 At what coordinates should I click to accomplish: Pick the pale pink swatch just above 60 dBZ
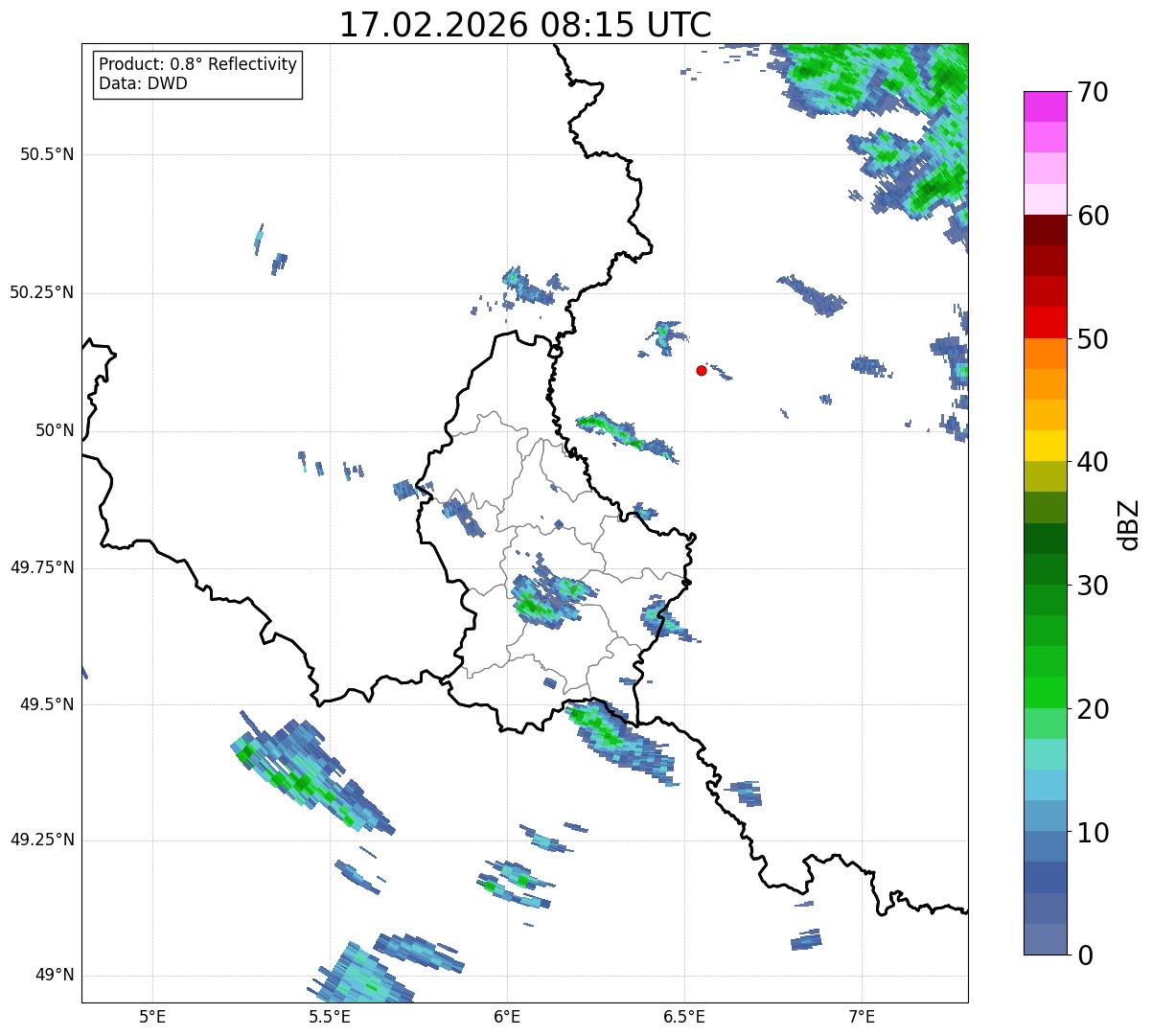point(1046,199)
